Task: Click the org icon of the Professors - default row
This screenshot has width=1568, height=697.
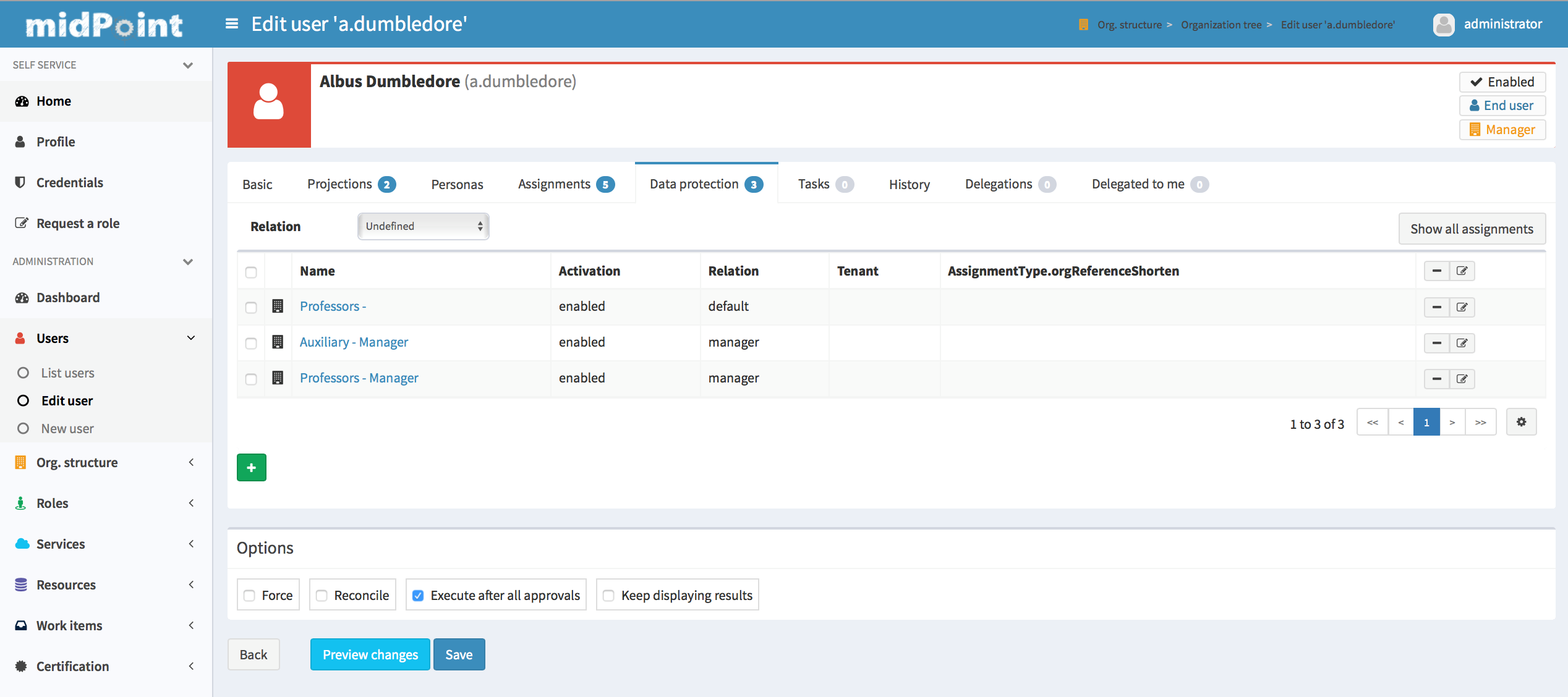Action: pos(278,306)
